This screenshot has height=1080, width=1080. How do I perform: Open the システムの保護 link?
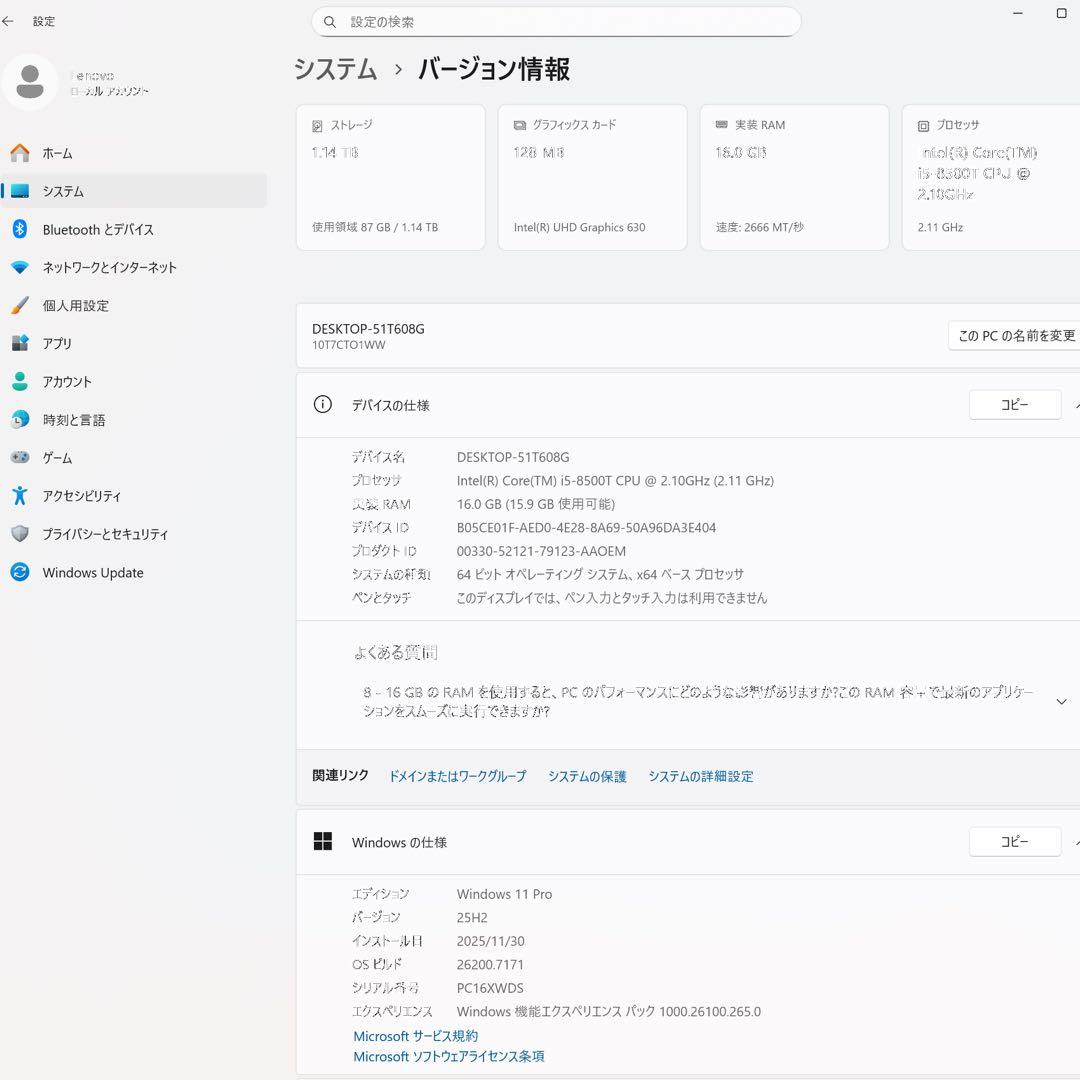tap(587, 776)
